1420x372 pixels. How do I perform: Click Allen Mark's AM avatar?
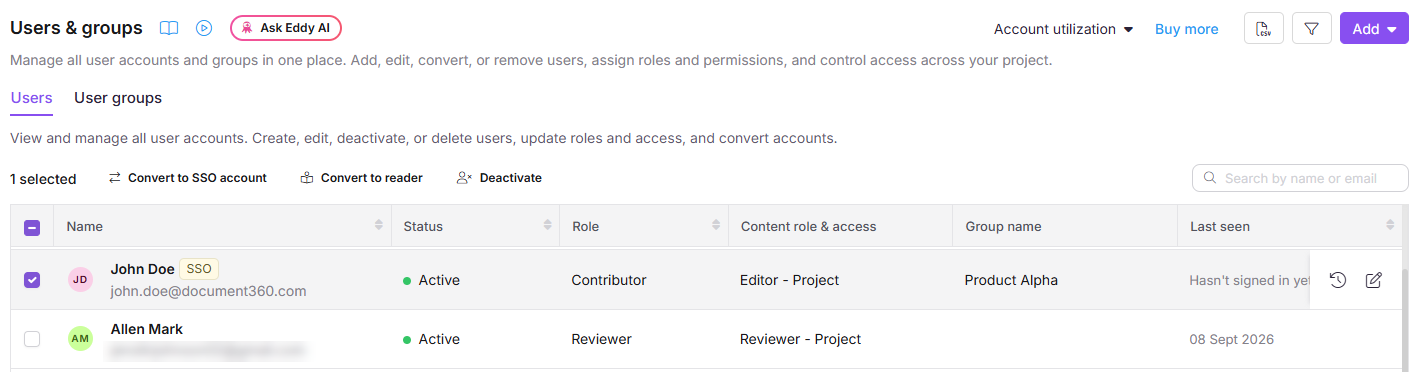tap(80, 339)
